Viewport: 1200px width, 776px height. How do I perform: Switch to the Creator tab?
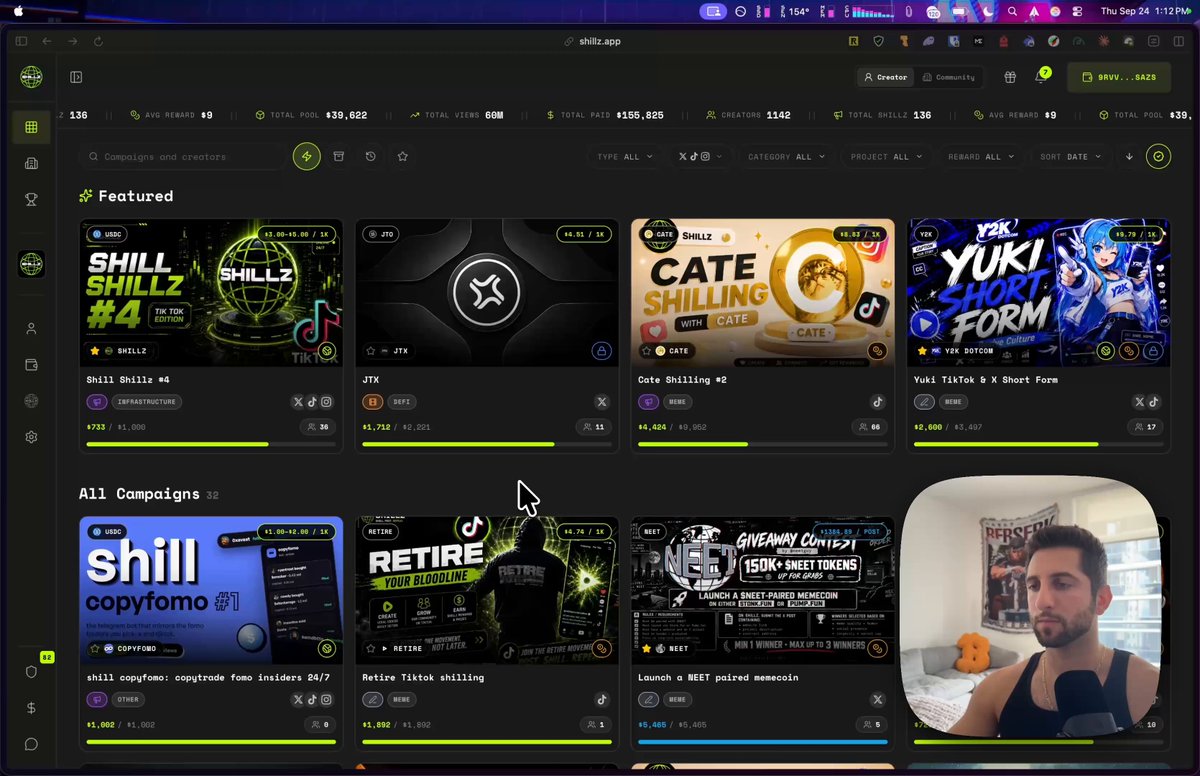tap(886, 77)
